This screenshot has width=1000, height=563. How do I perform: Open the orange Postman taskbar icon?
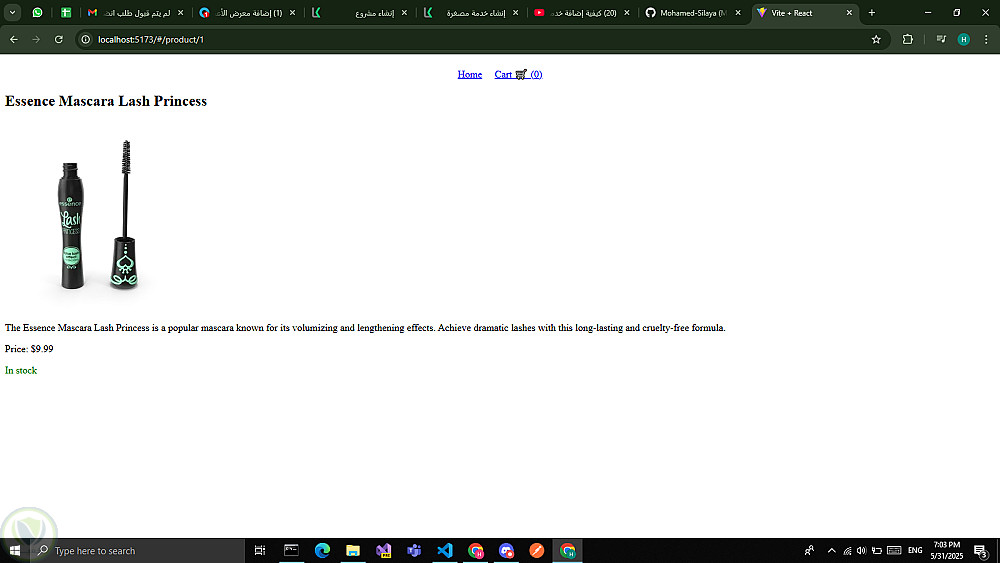click(x=537, y=550)
